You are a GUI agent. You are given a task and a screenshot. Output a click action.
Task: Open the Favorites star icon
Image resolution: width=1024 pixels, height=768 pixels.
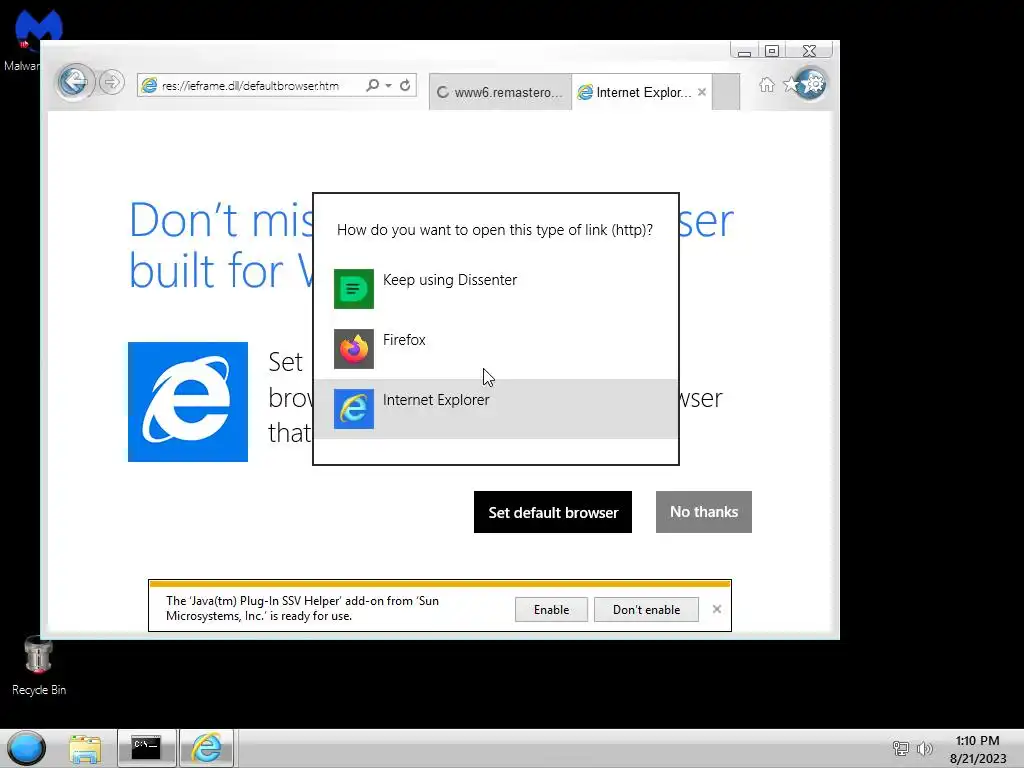coord(790,84)
